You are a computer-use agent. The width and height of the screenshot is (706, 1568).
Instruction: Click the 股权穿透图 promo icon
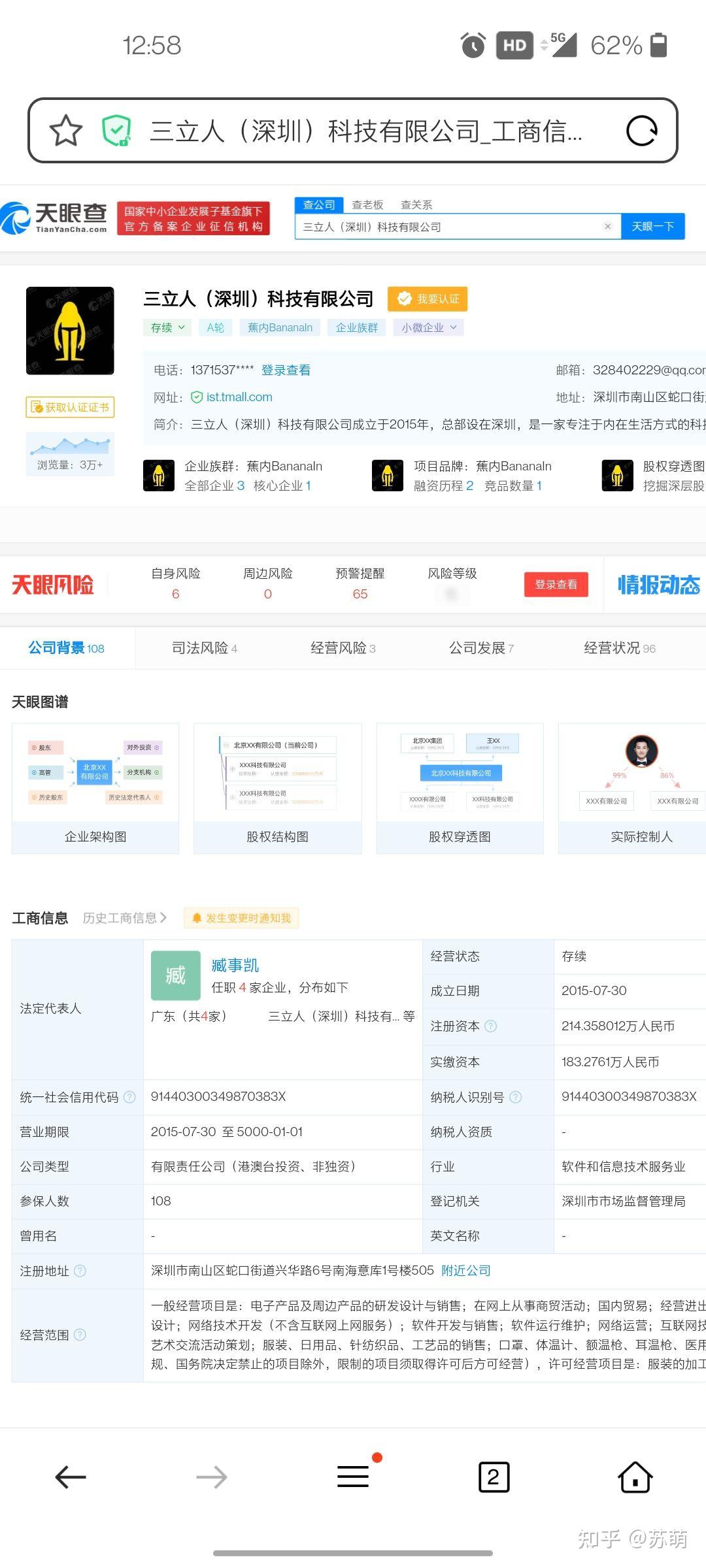tap(618, 476)
